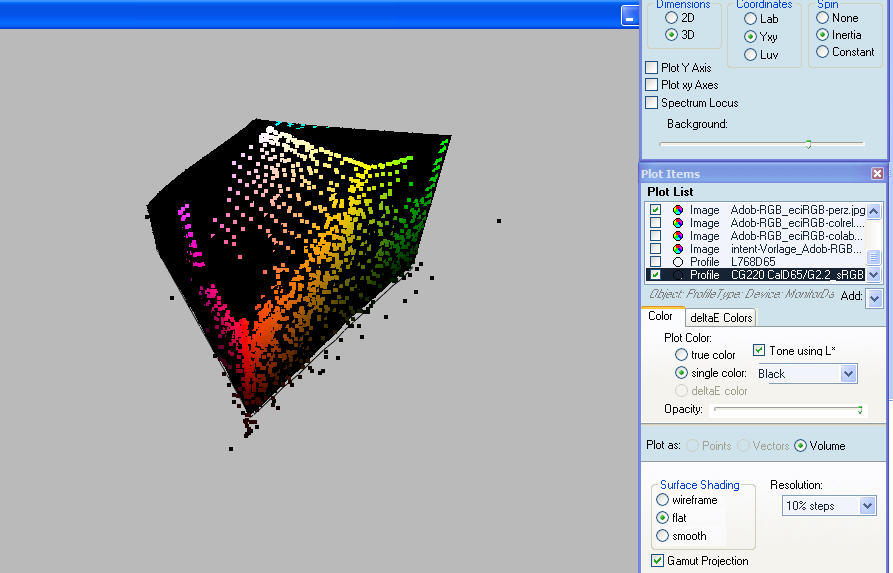Click the Adob-RGB_eciRGB-colab image color icon
The image size is (893, 573).
tap(678, 236)
